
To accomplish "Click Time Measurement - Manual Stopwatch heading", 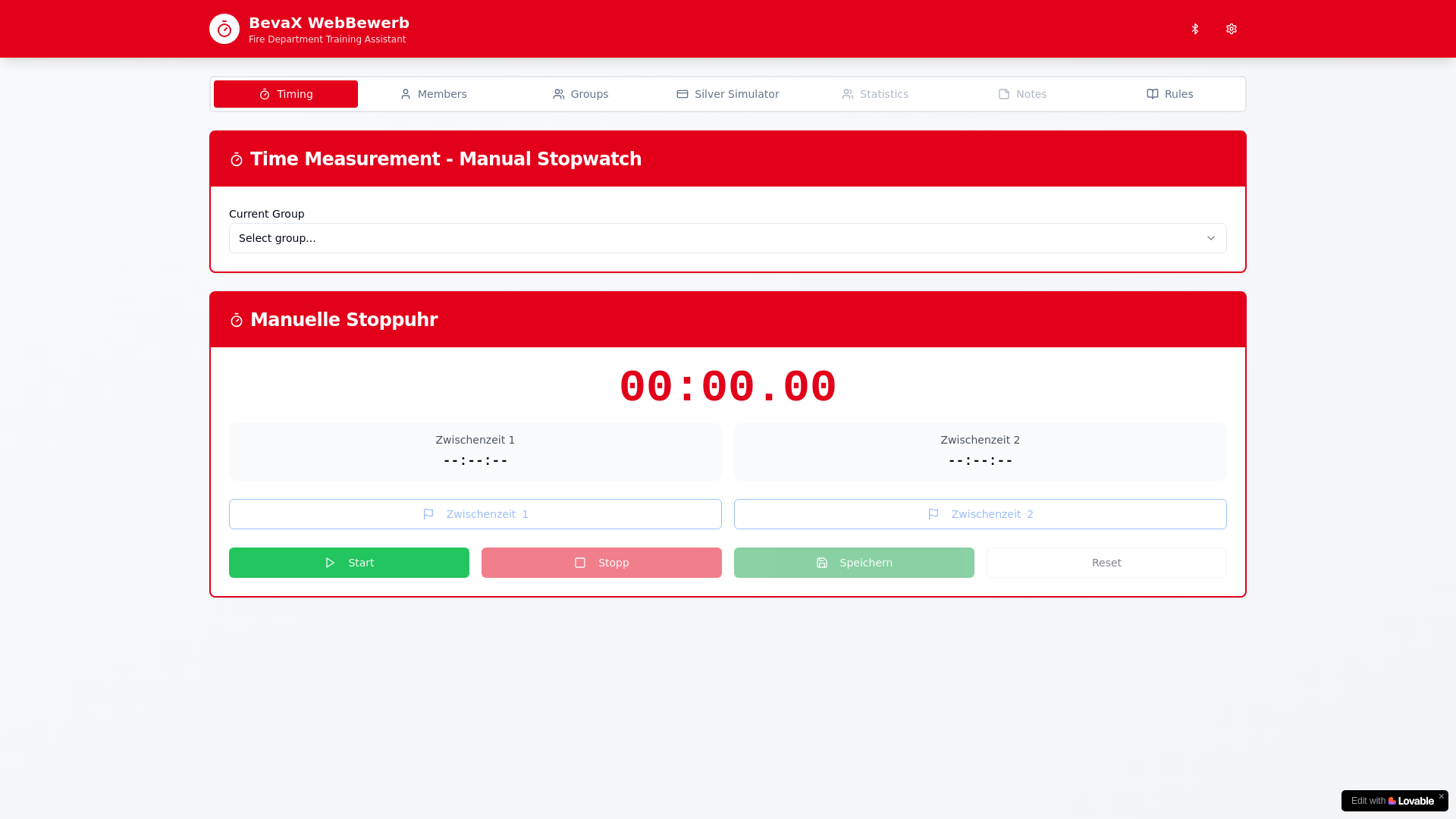I will [446, 159].
